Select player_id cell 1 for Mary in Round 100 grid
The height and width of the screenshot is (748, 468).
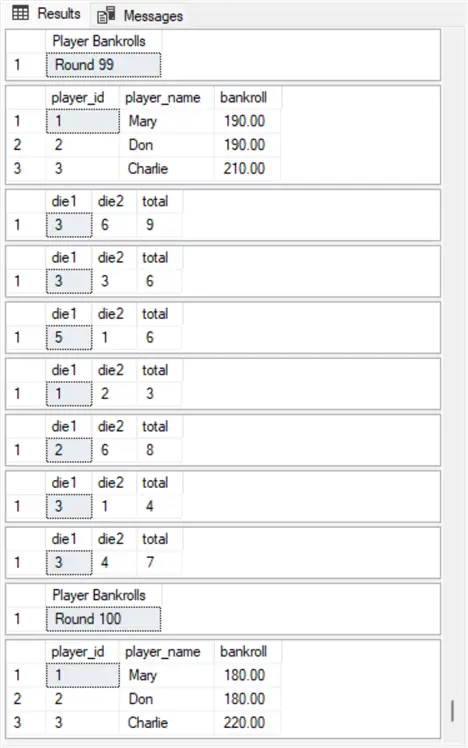(83, 675)
